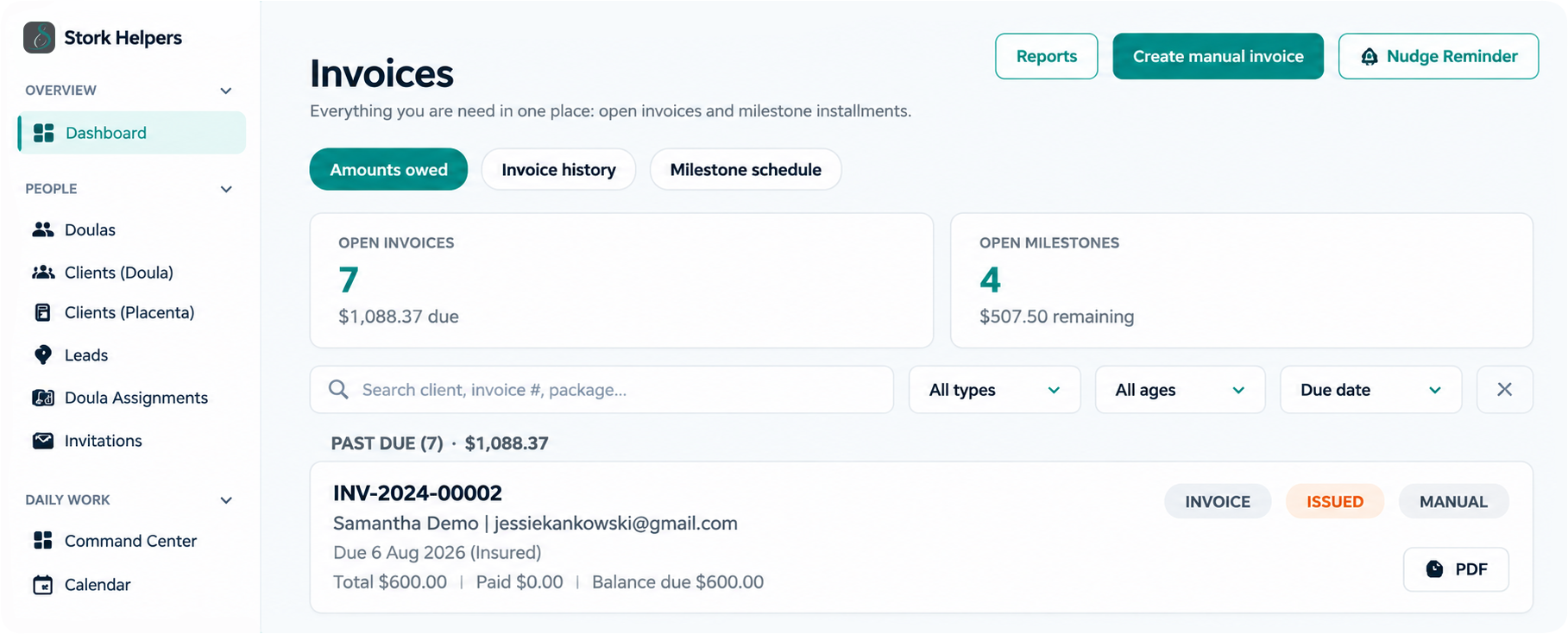Viewport: 1568px width, 634px height.
Task: Click the ISSUED status badge
Action: [x=1335, y=502]
